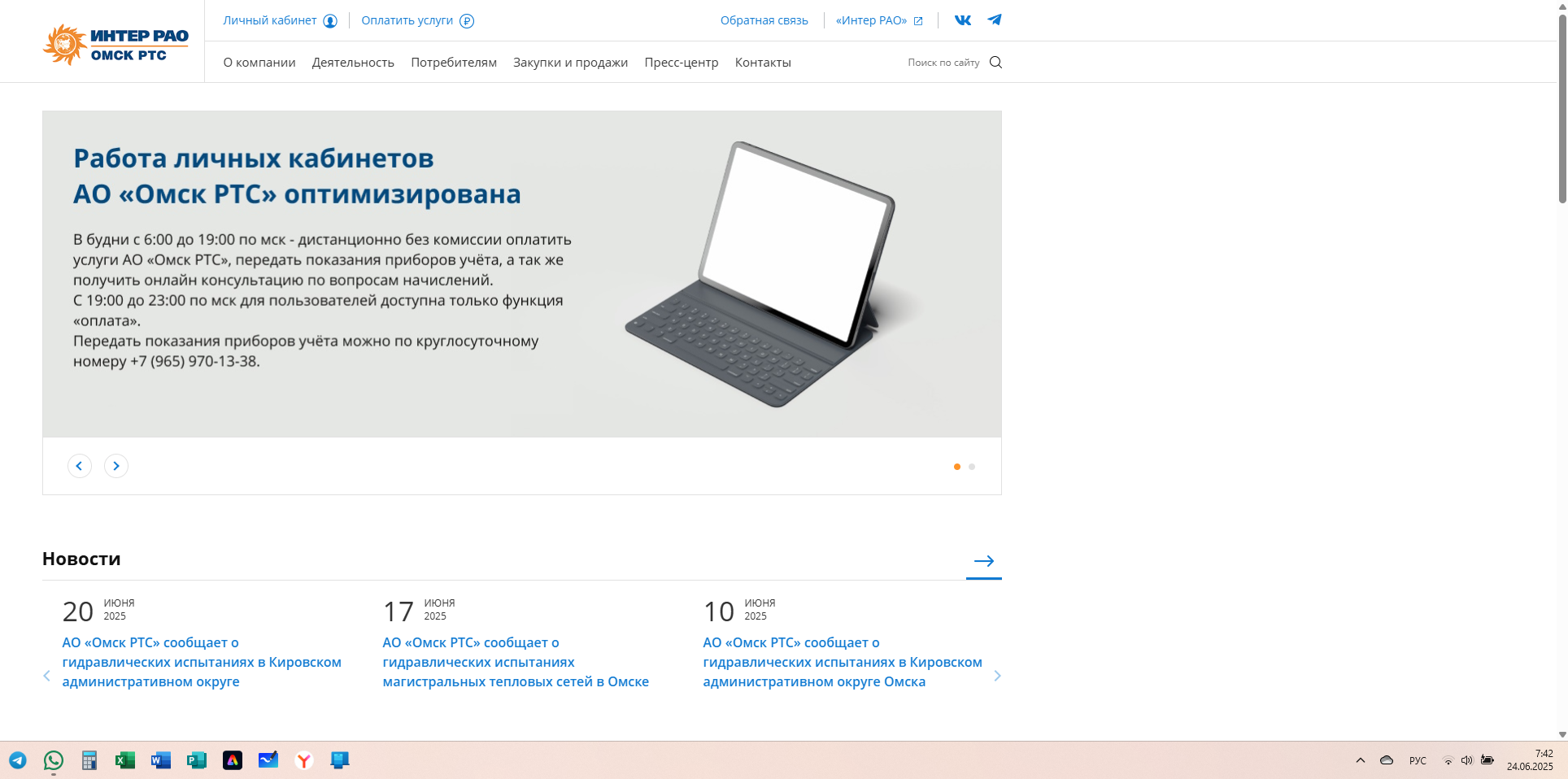Click the OneDrive cloud tray icon
This screenshot has height=779, width=1568.
(1387, 760)
